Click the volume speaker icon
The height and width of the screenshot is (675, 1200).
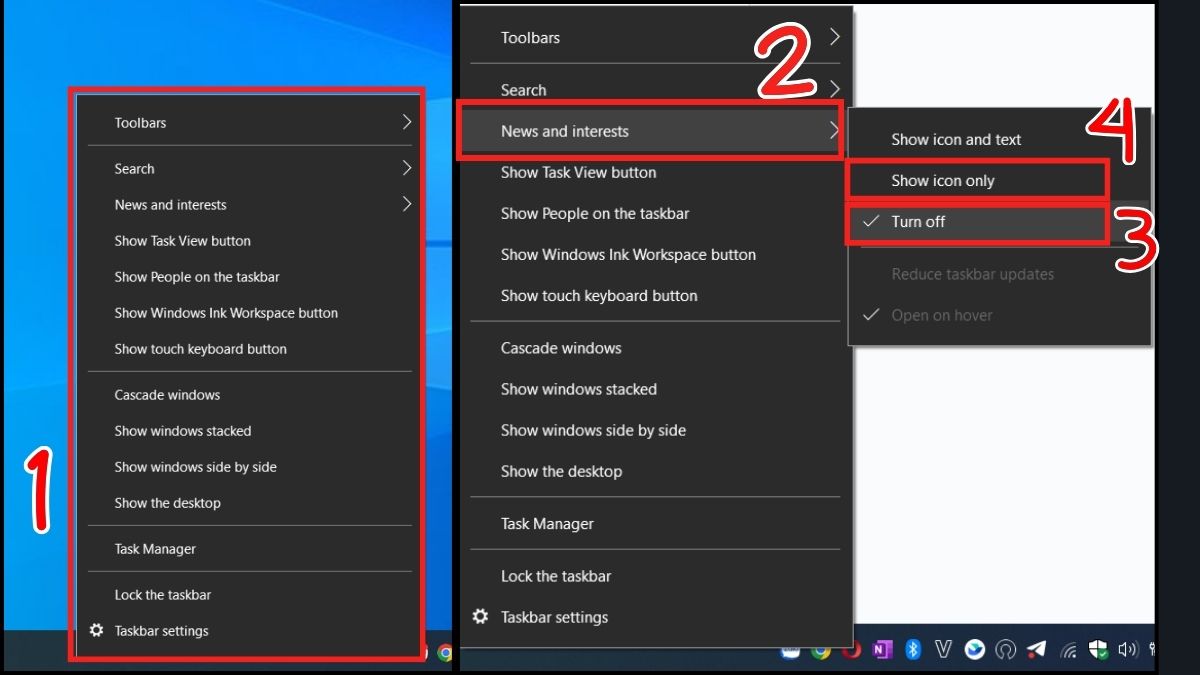coord(1126,649)
